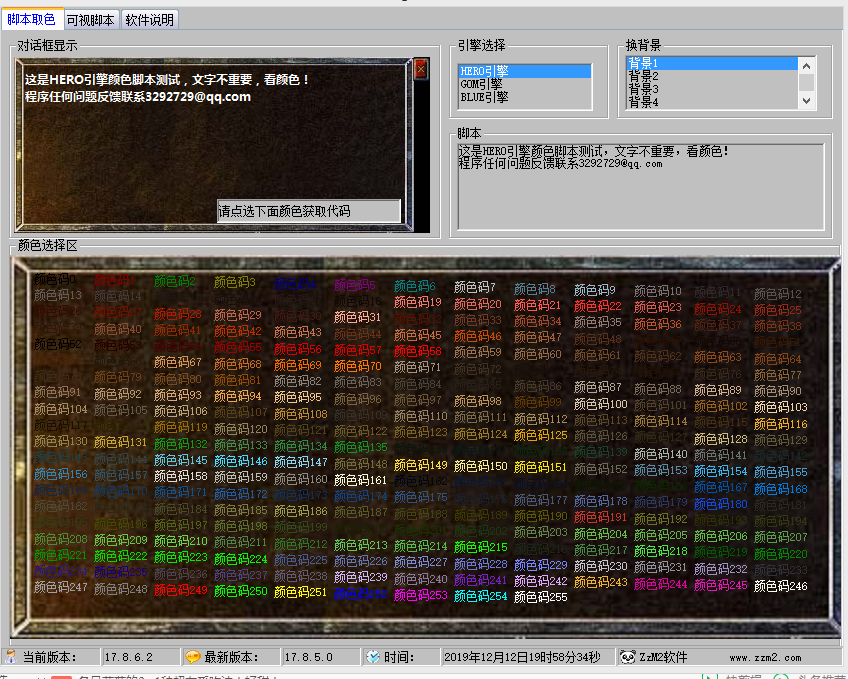
Task: Choose 背景2 from background list
Action: click(643, 76)
